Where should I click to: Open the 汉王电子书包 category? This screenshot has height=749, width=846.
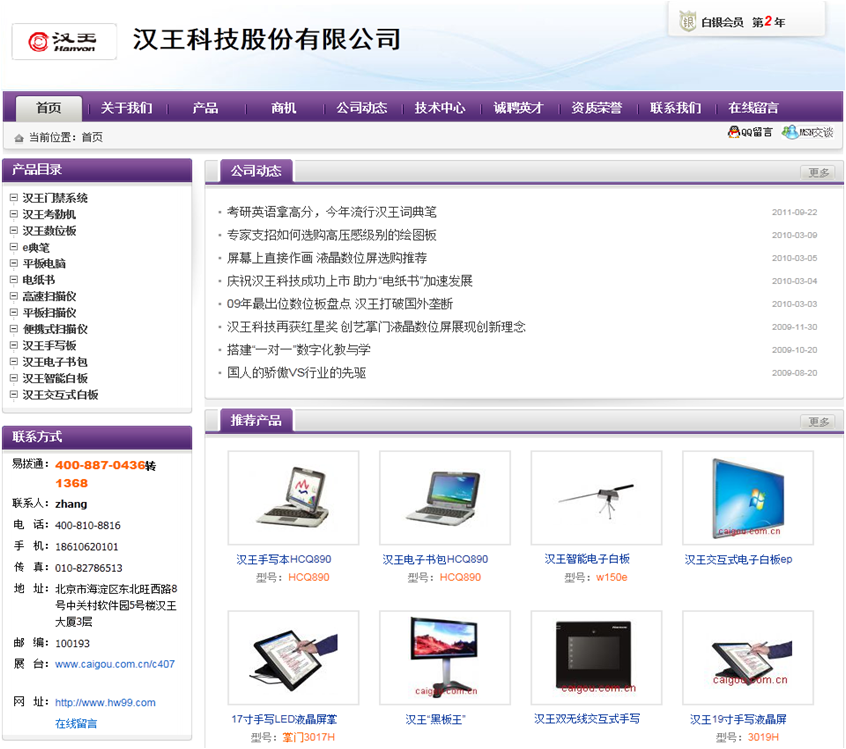pos(55,362)
